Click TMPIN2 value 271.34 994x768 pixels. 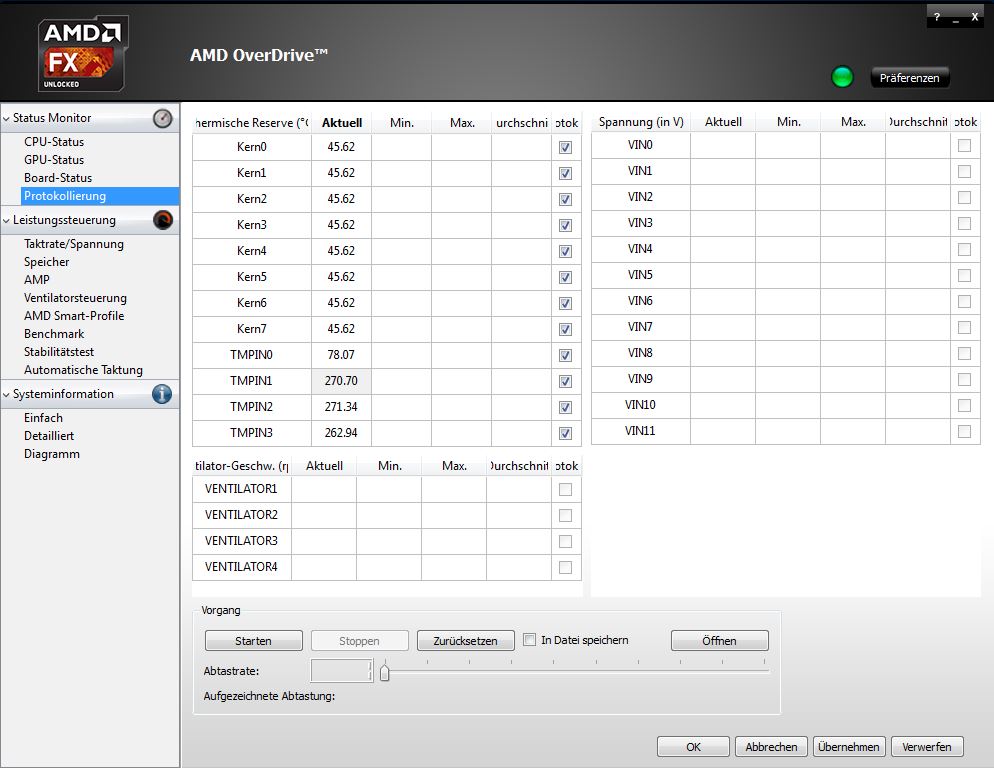[341, 407]
